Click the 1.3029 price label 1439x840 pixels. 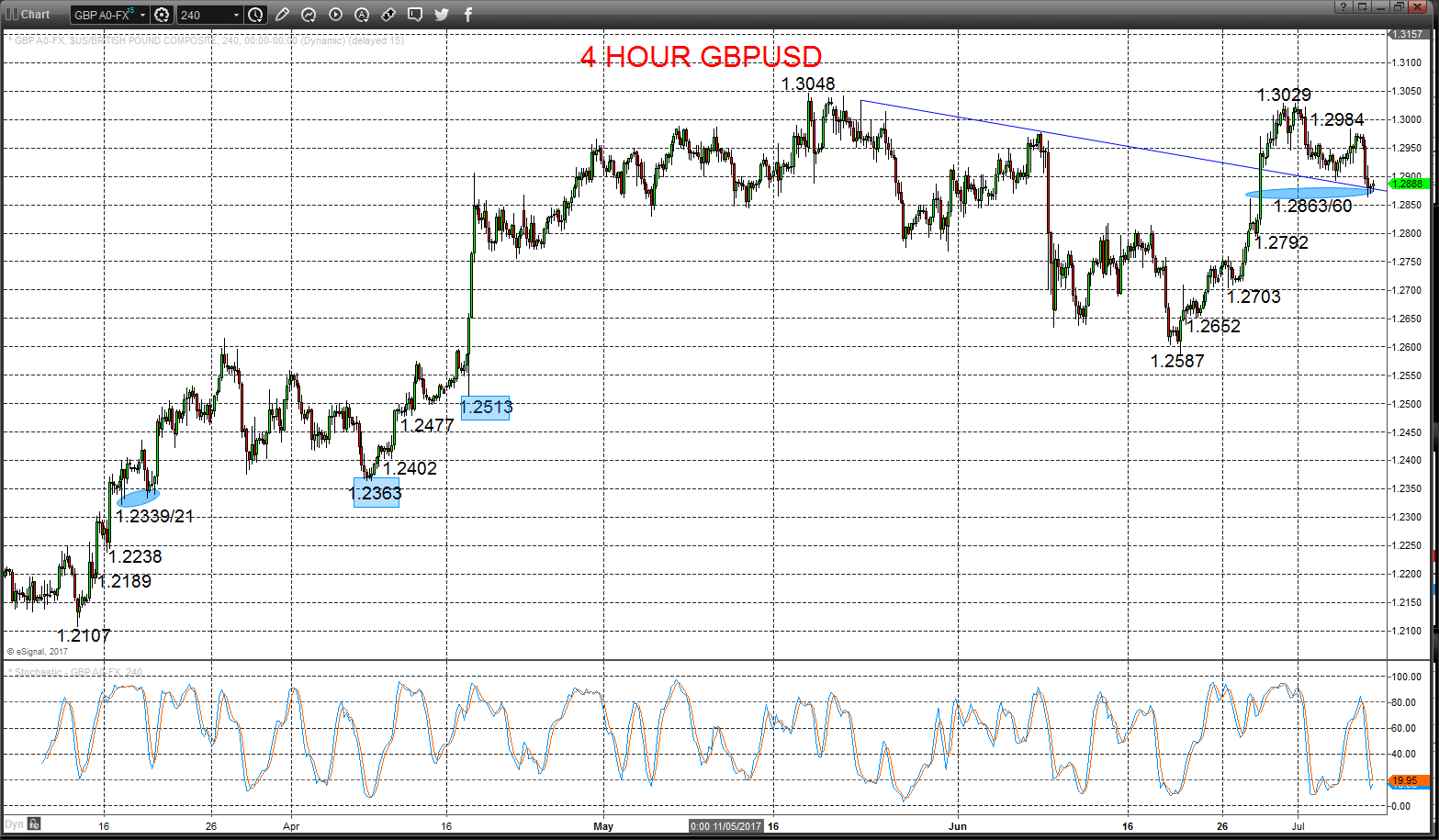point(1284,95)
